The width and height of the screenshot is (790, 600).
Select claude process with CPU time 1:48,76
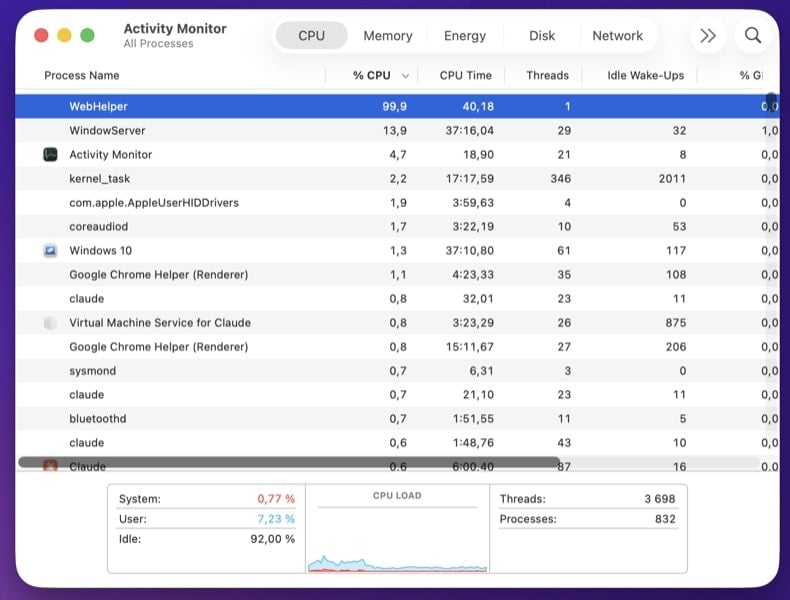click(87, 443)
